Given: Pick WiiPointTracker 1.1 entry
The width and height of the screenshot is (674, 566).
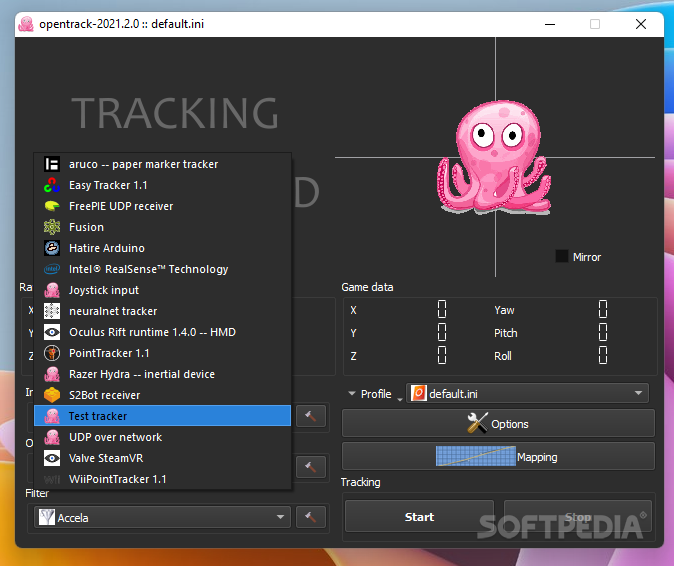Looking at the screenshot, I should point(162,479).
